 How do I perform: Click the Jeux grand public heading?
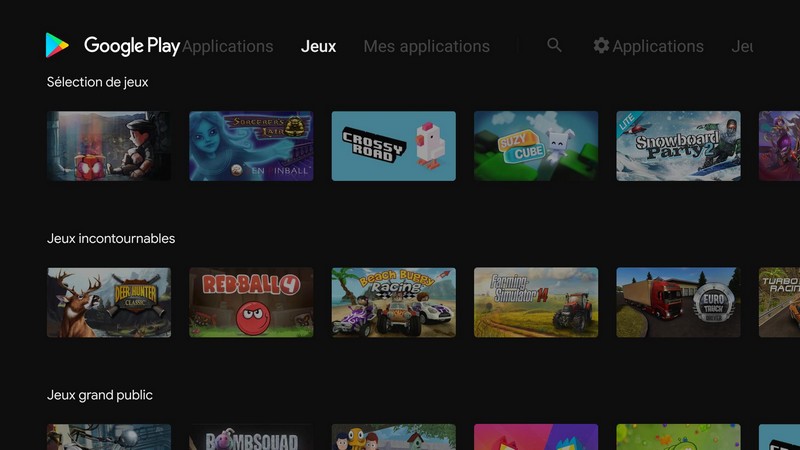(x=99, y=395)
